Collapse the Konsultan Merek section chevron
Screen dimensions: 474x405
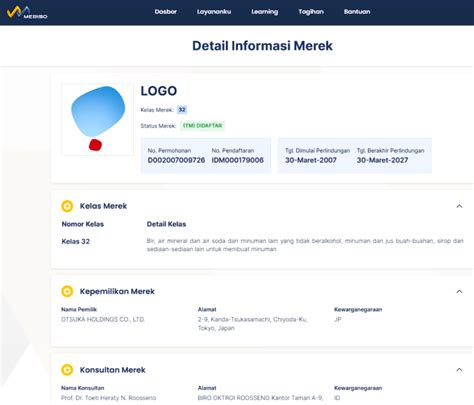(459, 370)
